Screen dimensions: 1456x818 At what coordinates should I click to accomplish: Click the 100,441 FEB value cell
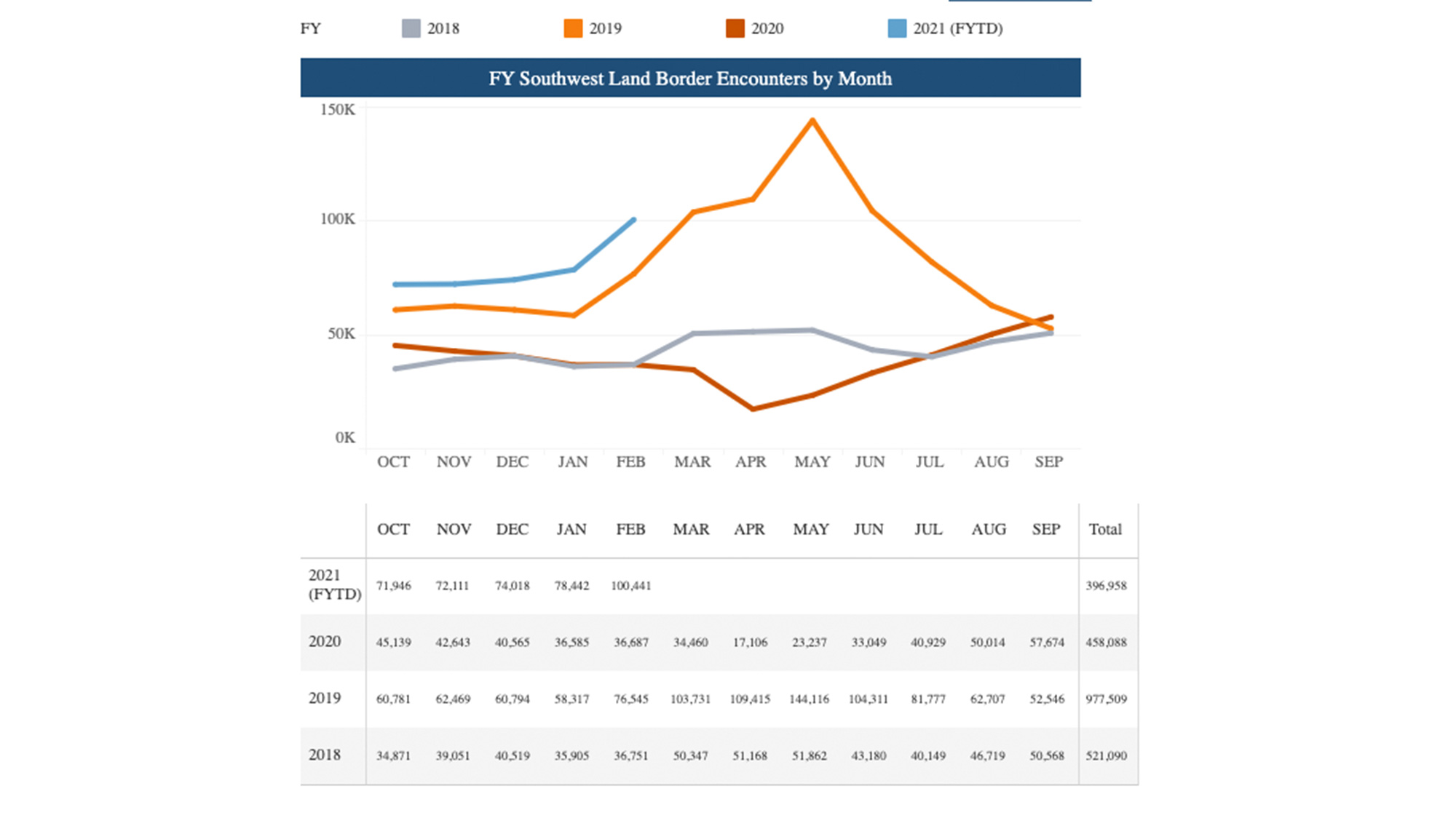pyautogui.click(x=630, y=586)
